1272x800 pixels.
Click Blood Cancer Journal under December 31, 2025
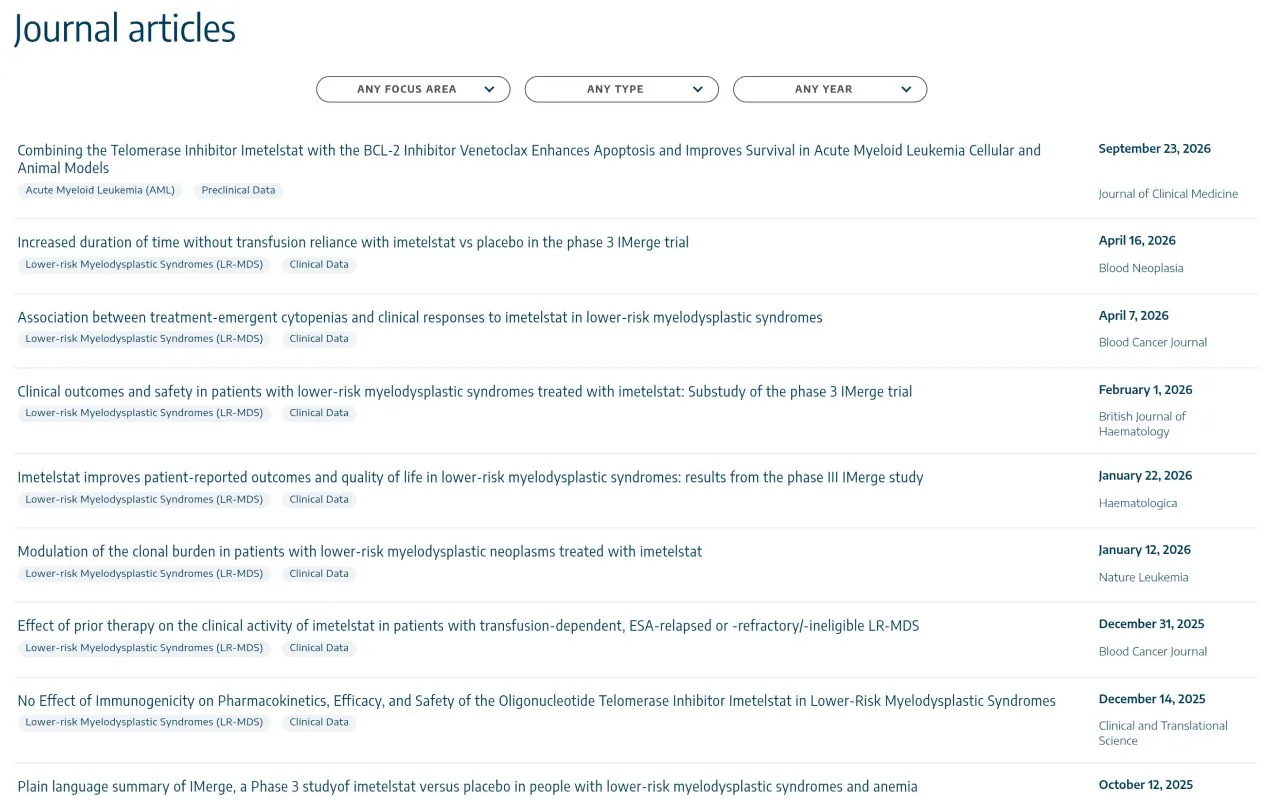[x=1152, y=651]
